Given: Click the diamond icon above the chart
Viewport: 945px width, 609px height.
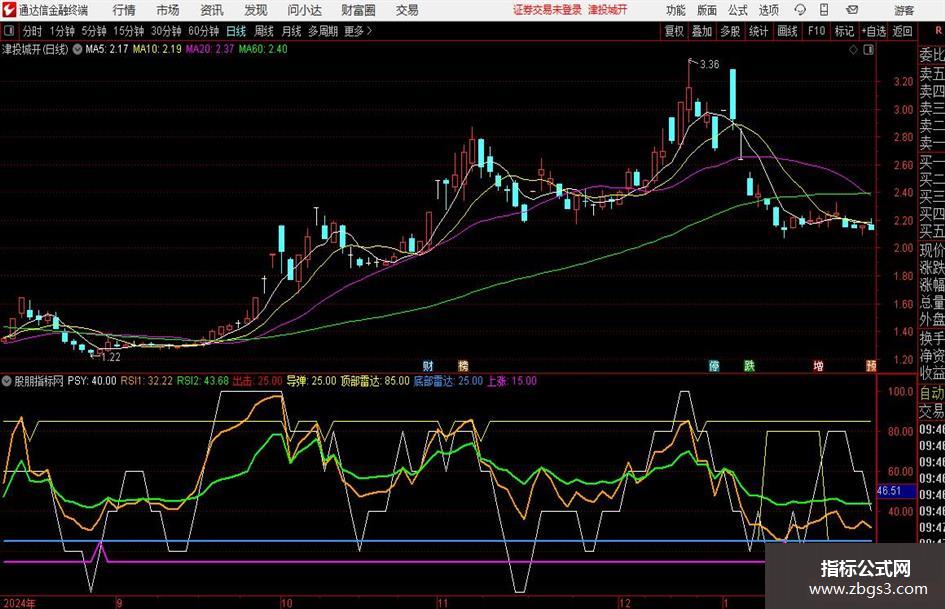Looking at the screenshot, I should click(853, 50).
